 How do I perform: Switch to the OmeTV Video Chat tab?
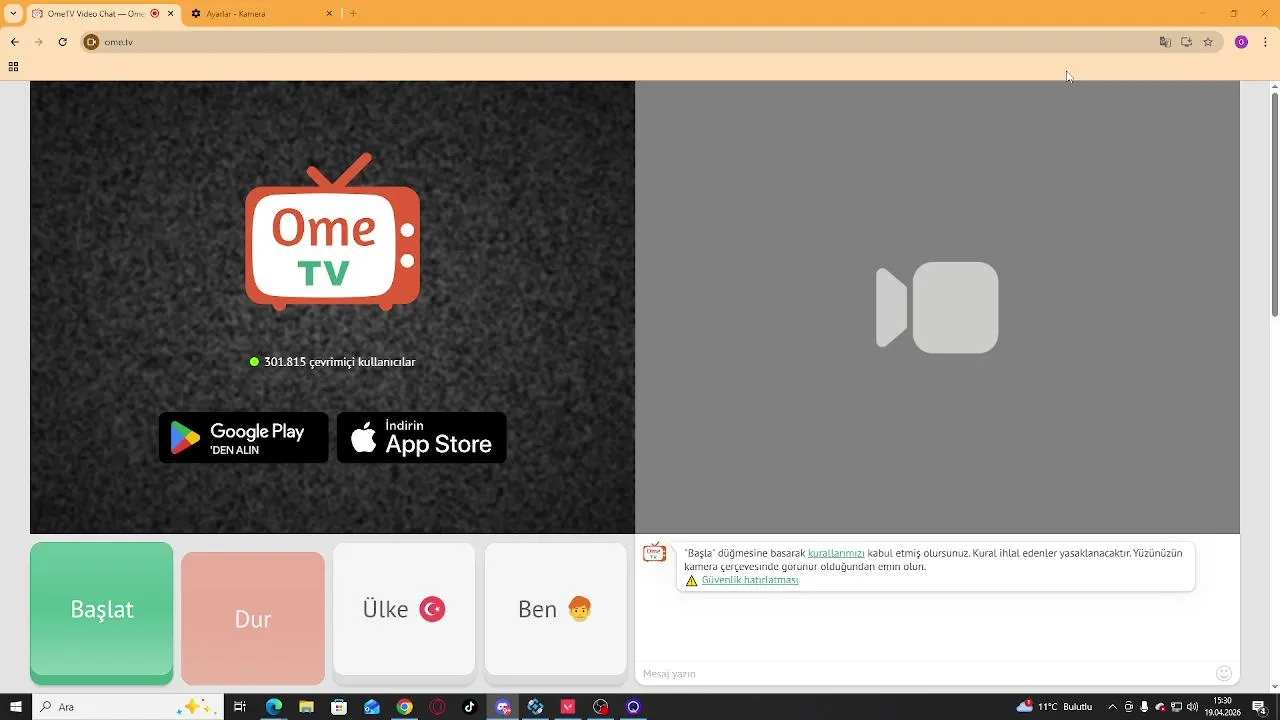(103, 14)
